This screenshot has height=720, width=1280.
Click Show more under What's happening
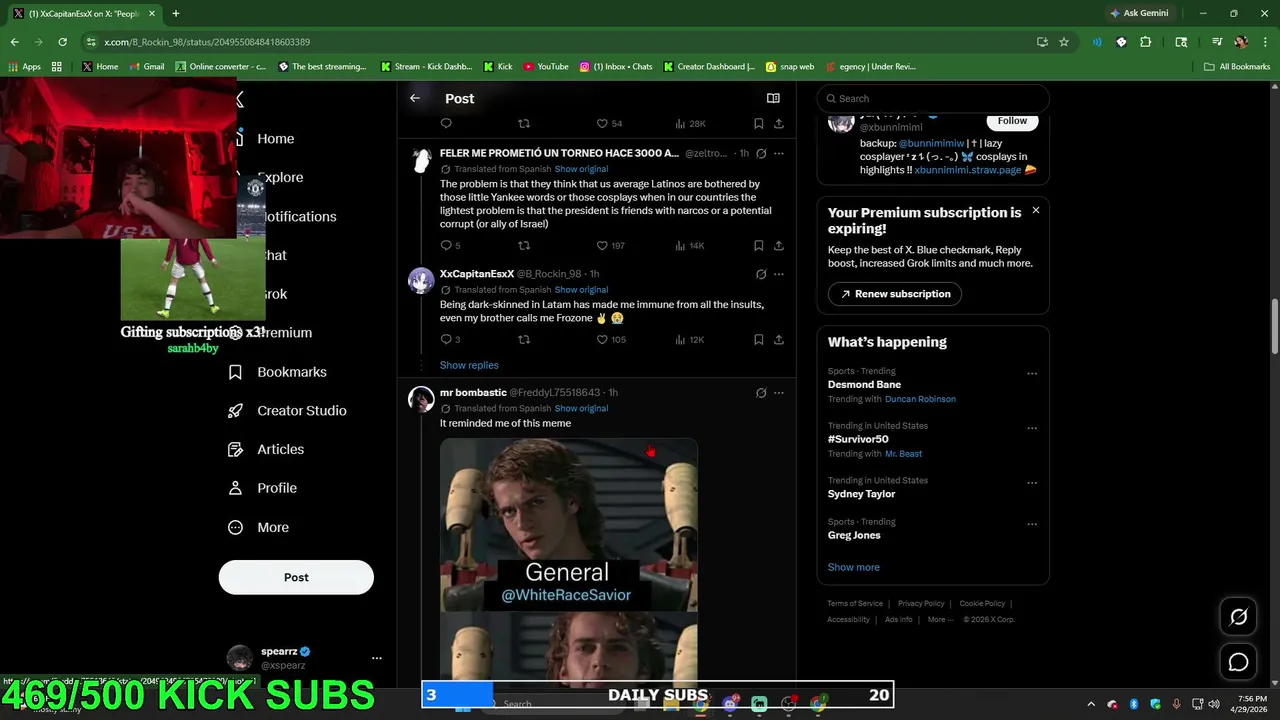pos(853,567)
